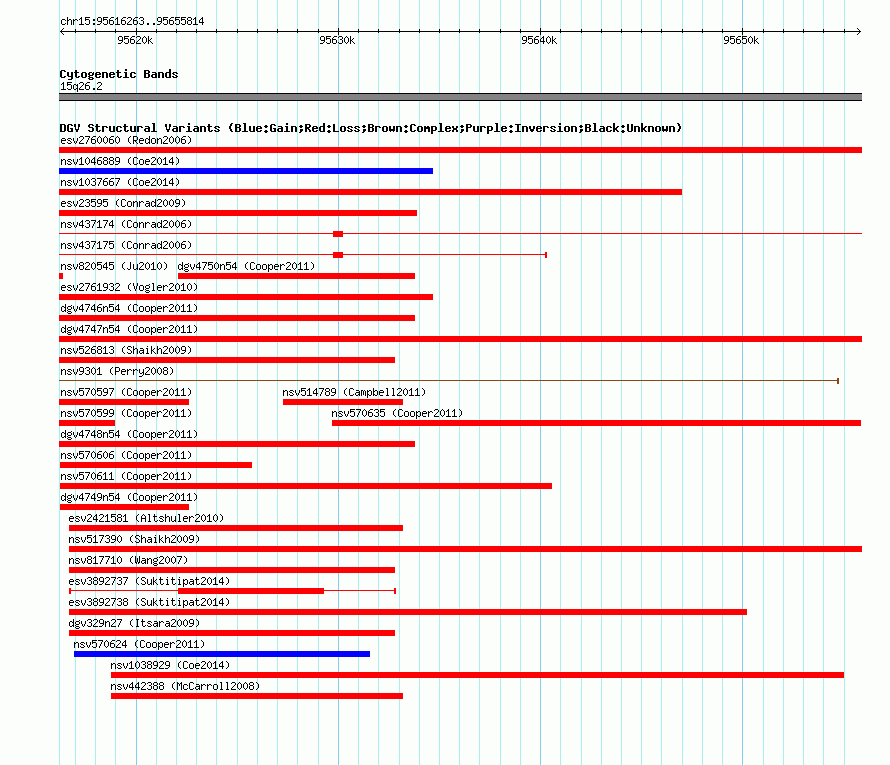Select the red bar under nsv570597
The image size is (890, 765).
click(124, 402)
